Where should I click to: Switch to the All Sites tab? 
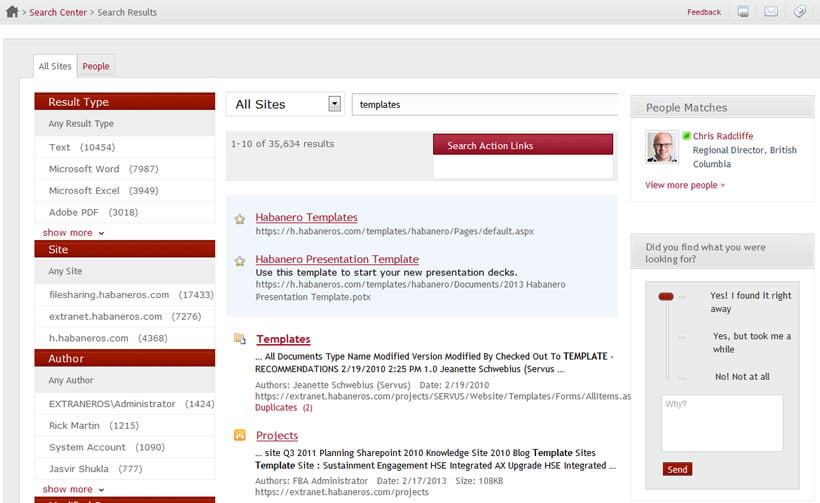click(x=55, y=66)
